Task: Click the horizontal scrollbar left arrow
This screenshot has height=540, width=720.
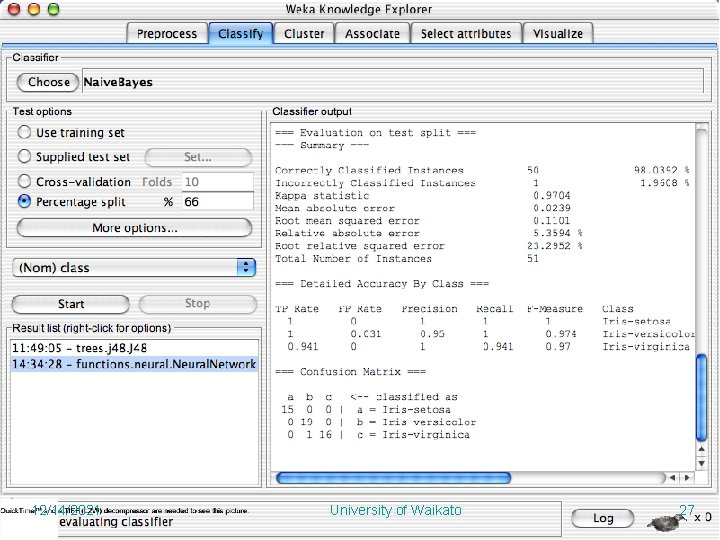Action: pos(672,478)
